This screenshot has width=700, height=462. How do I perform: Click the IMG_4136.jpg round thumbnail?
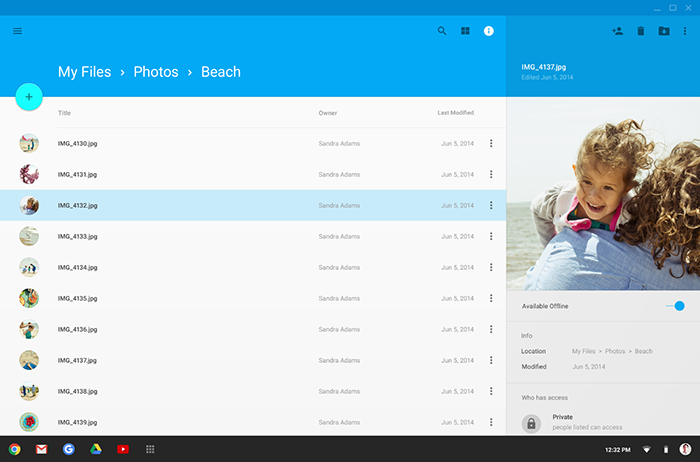29,329
